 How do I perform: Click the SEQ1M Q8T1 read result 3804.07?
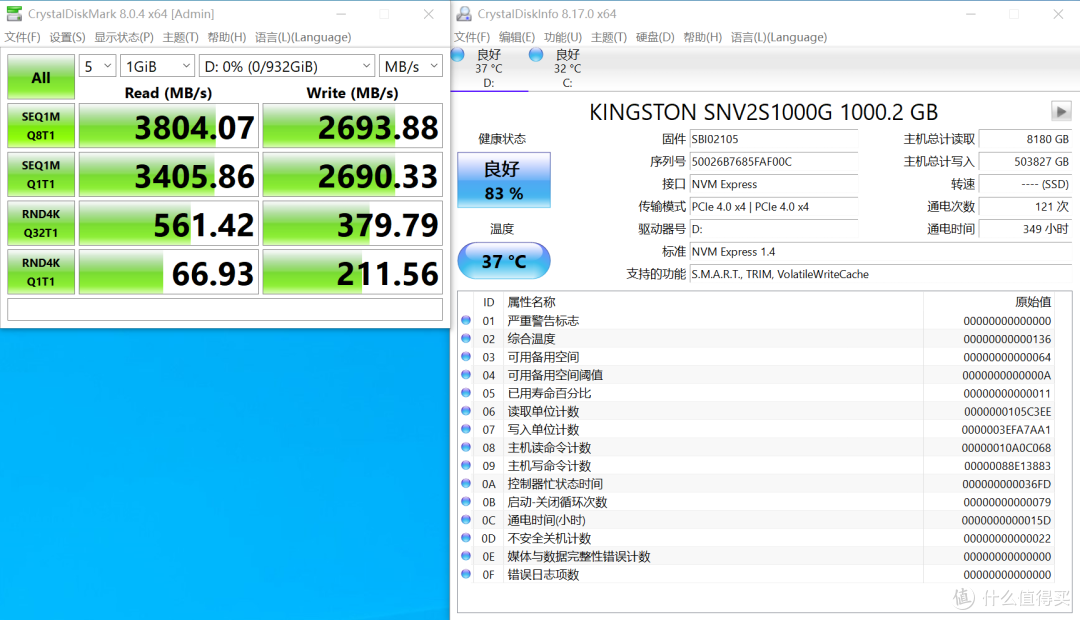click(x=169, y=125)
